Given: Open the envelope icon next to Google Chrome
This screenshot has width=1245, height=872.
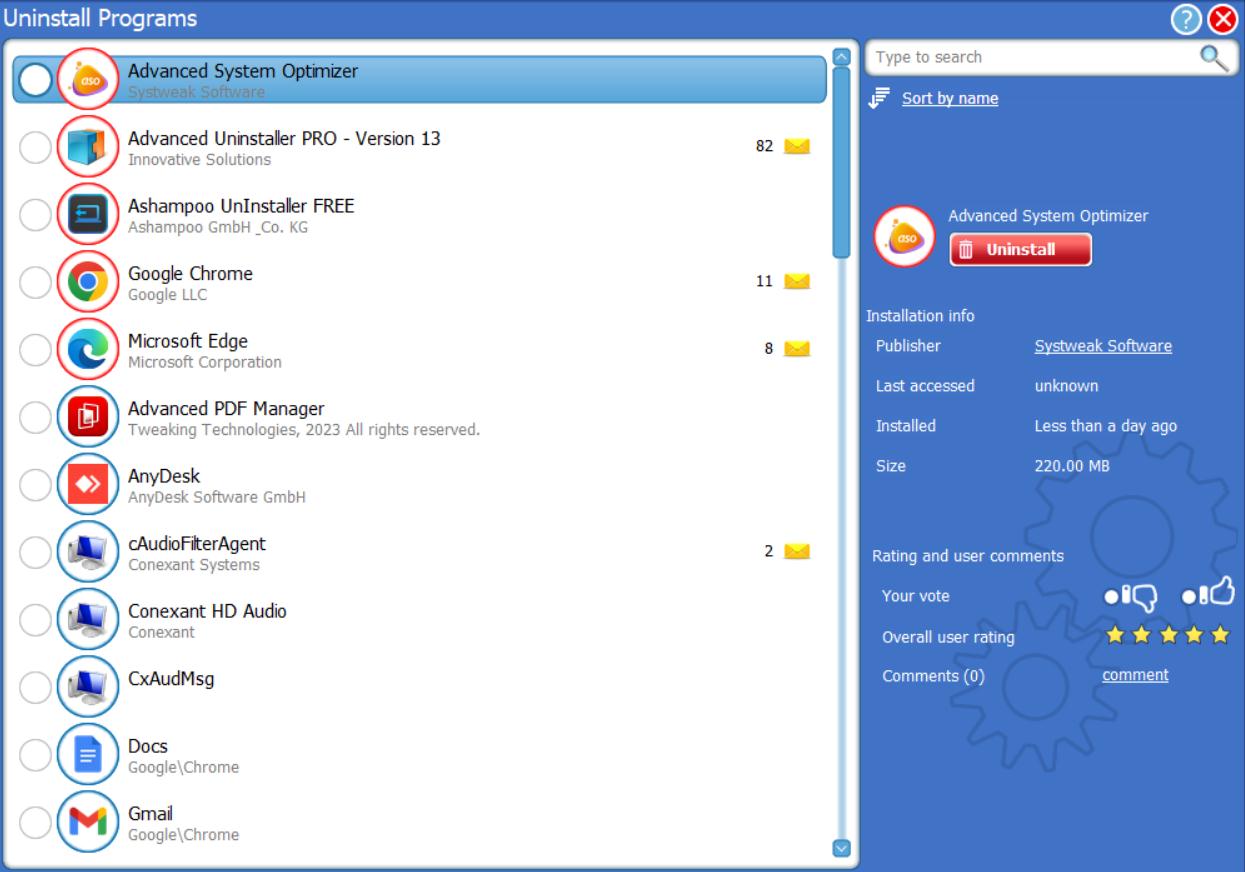Looking at the screenshot, I should tap(798, 282).
